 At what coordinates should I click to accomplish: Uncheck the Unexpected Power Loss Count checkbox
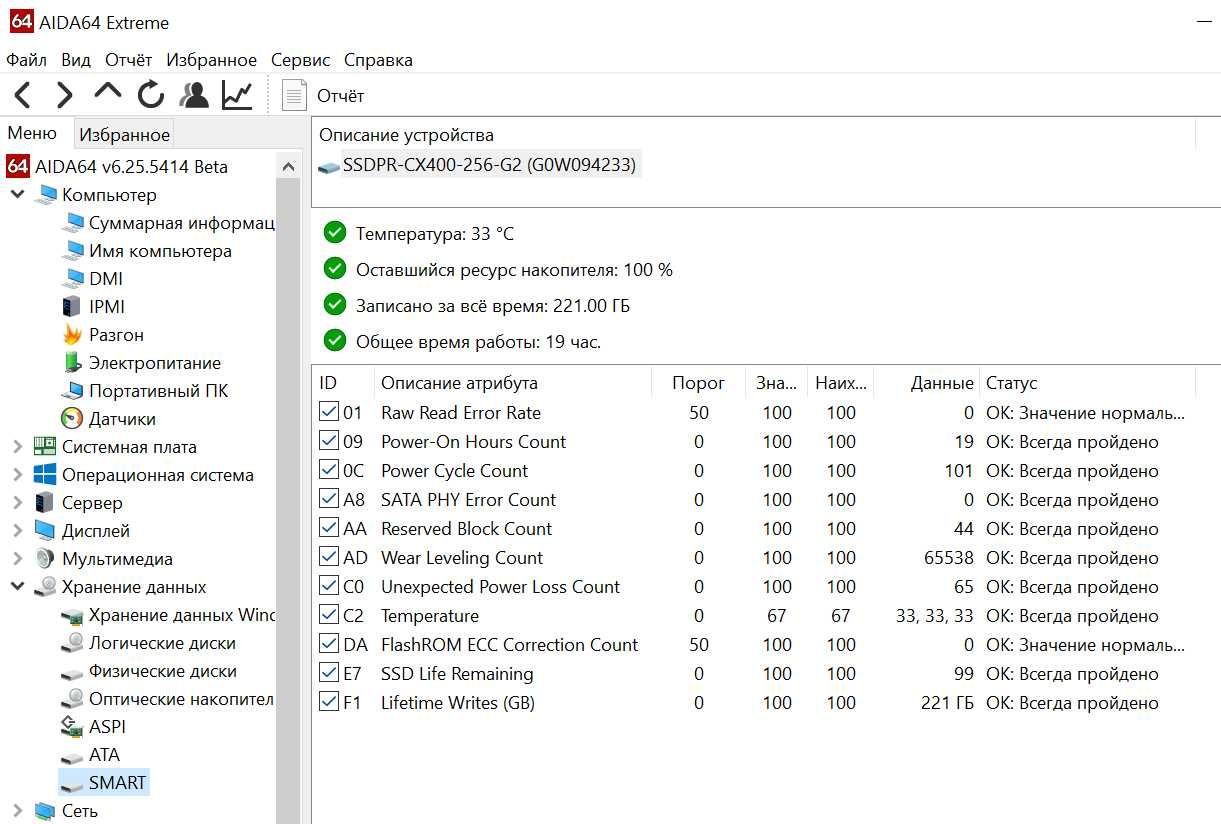[328, 586]
